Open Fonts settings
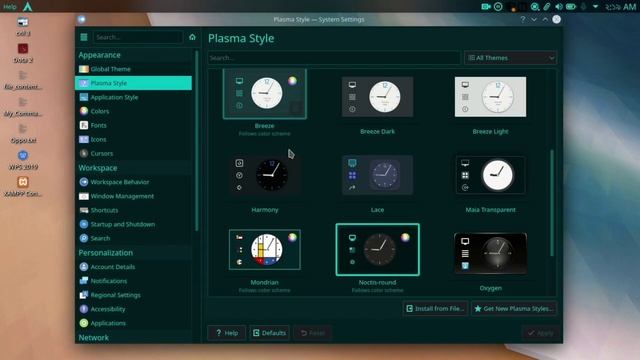Viewport: 640px width, 360px height. 133,125
